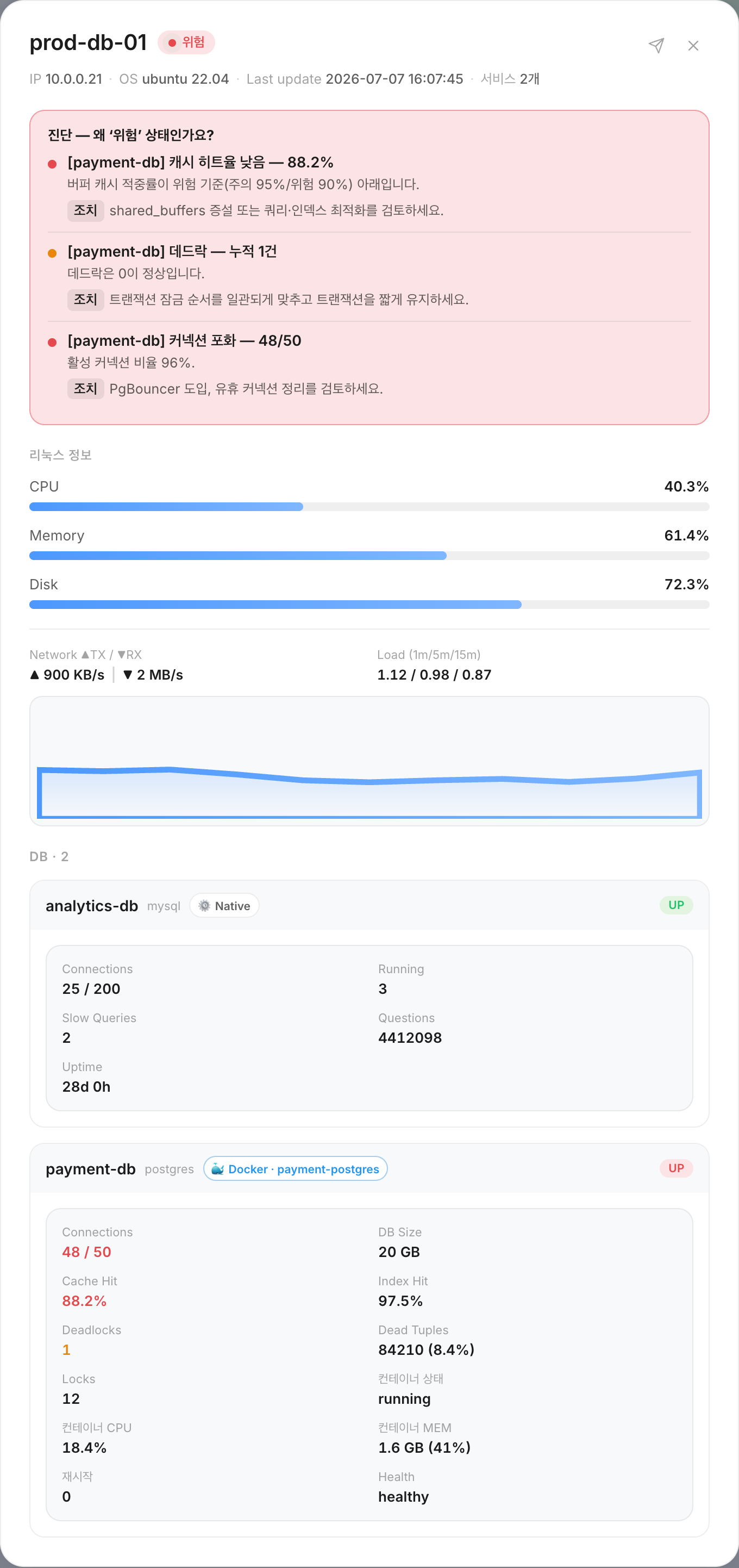Image resolution: width=739 pixels, height=1568 pixels.
Task: Click the Native gear icon on analytics-db
Action: [x=204, y=906]
